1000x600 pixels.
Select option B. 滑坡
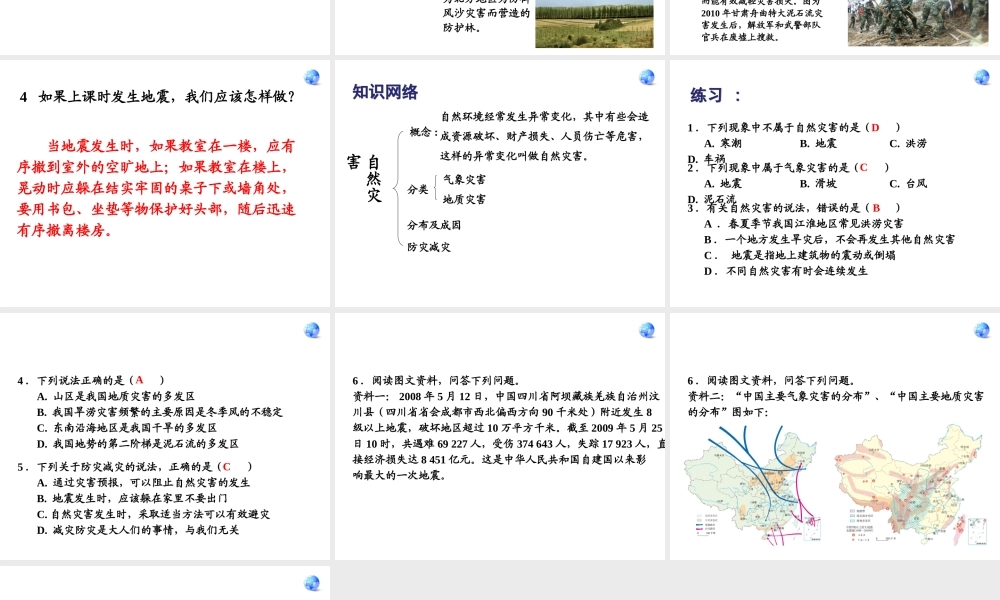[818, 184]
